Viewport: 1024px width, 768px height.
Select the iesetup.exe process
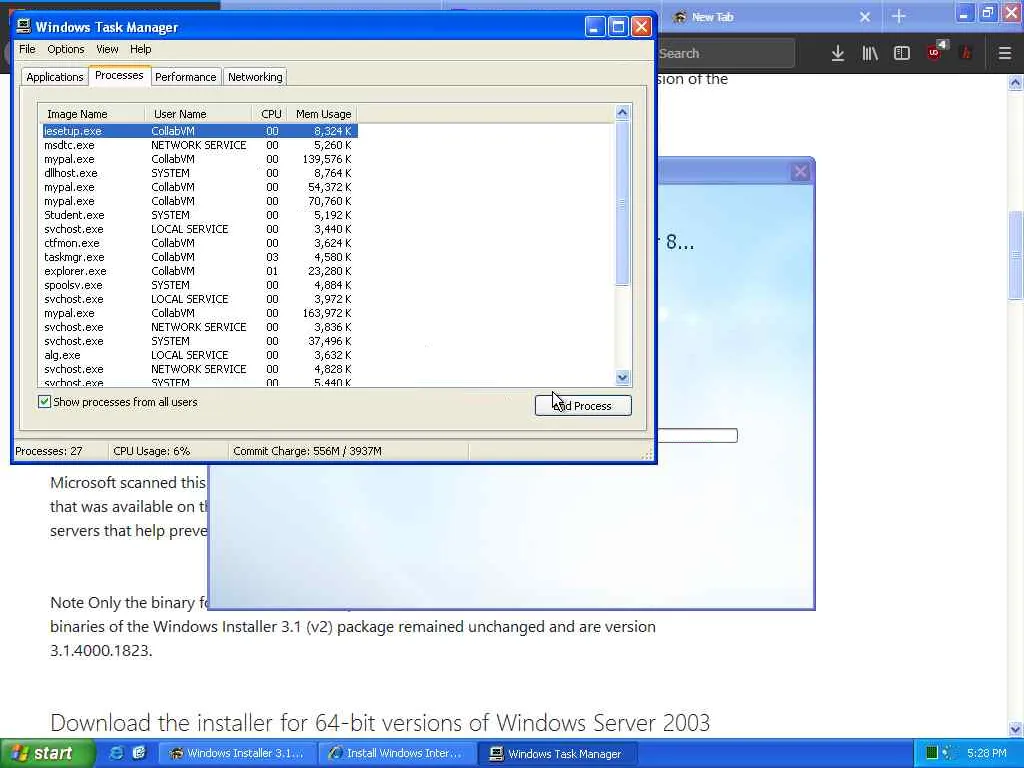click(x=199, y=131)
